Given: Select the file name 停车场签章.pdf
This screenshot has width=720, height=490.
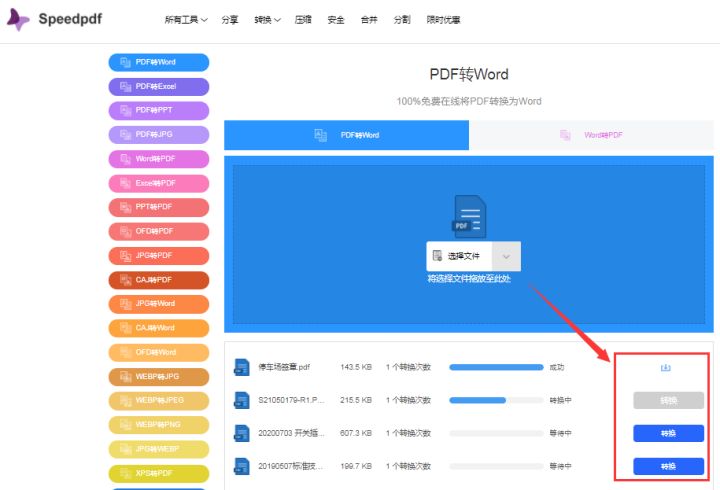Looking at the screenshot, I should 284,367.
